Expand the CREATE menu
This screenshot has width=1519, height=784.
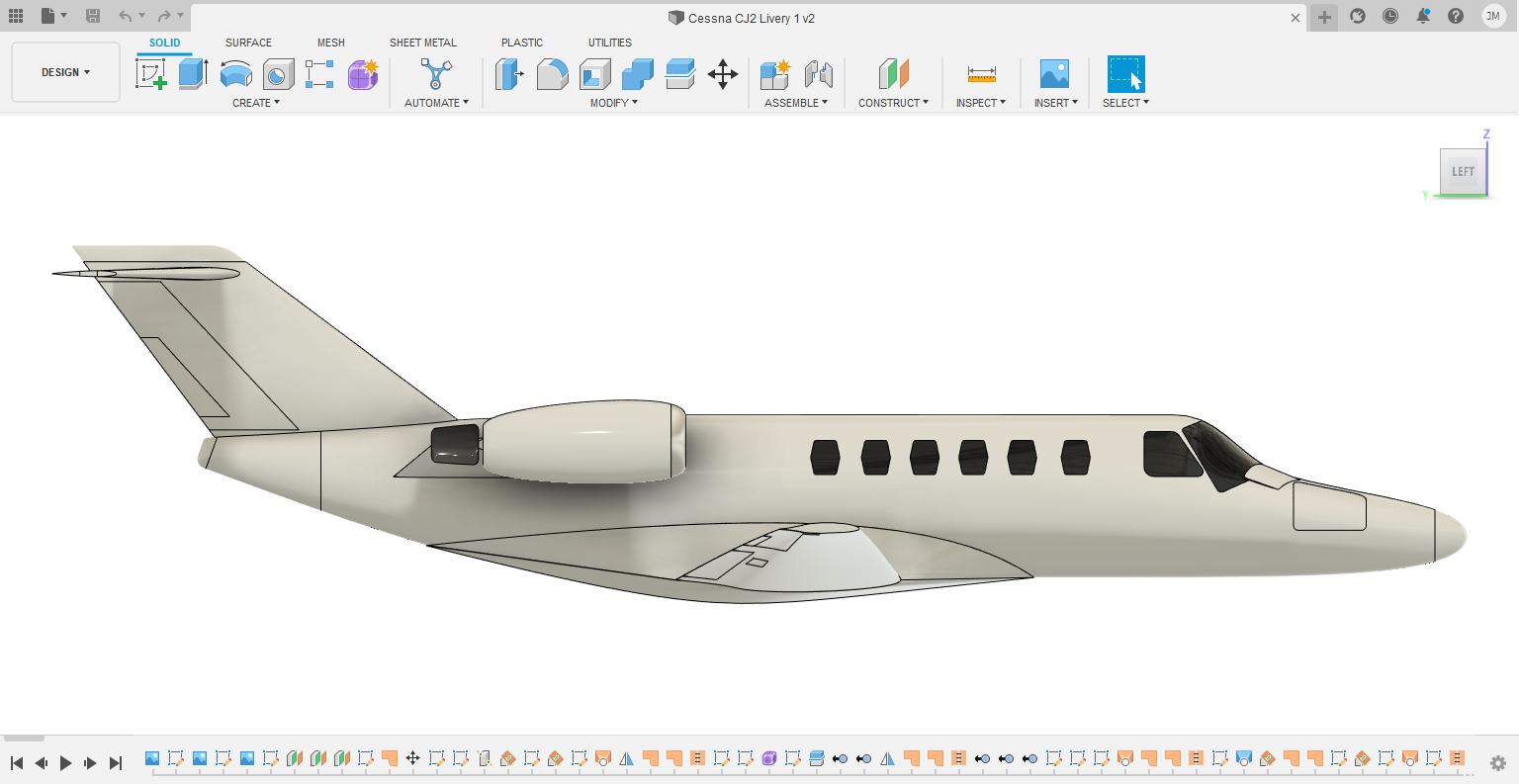(x=256, y=103)
